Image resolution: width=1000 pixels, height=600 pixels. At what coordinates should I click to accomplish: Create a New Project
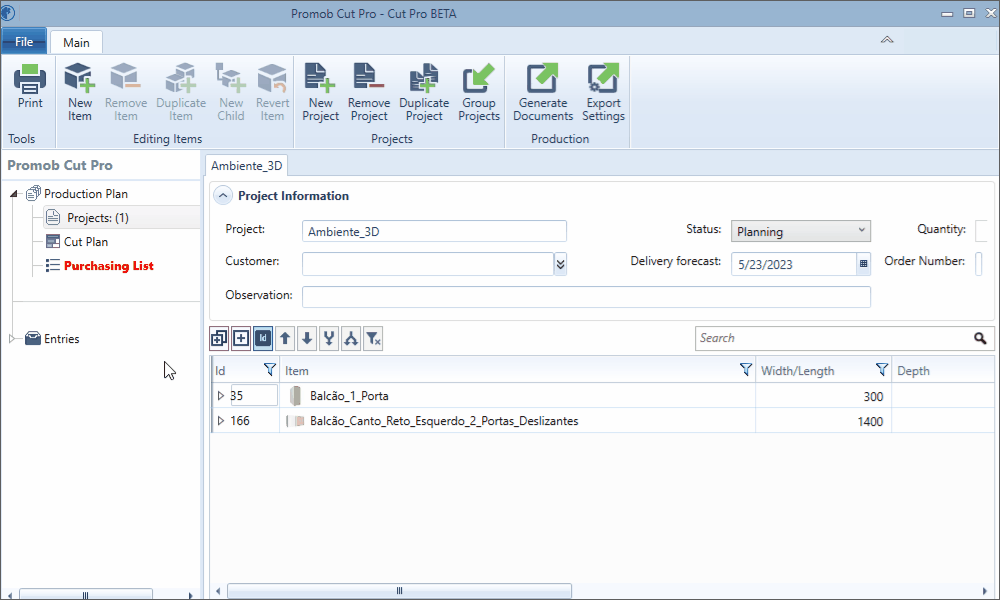[x=320, y=92]
